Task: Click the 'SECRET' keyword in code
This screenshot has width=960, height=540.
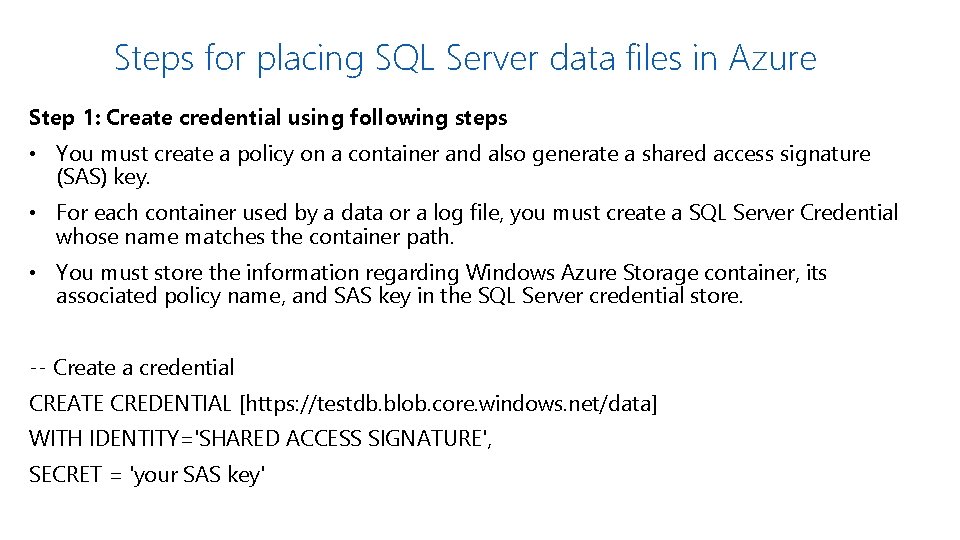Action: (x=65, y=474)
